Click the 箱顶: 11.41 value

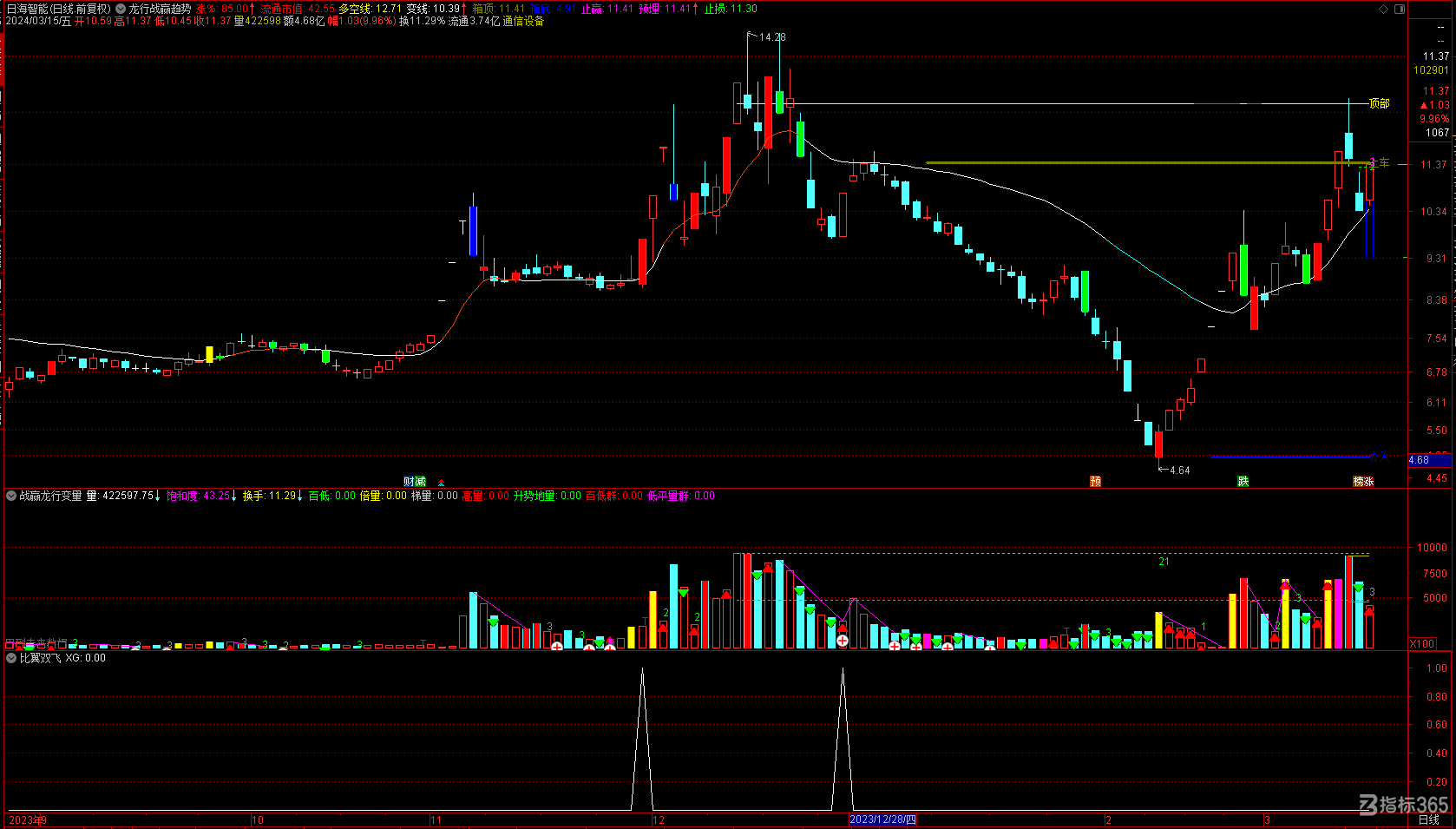click(499, 9)
